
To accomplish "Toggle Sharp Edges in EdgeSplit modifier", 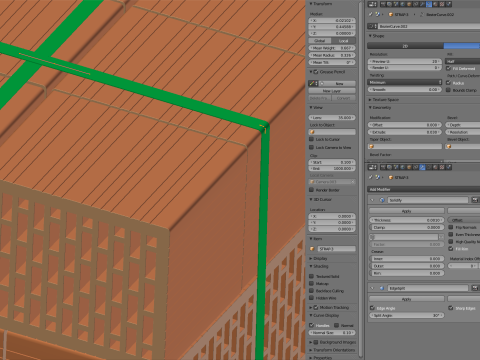I will [x=451, y=308].
